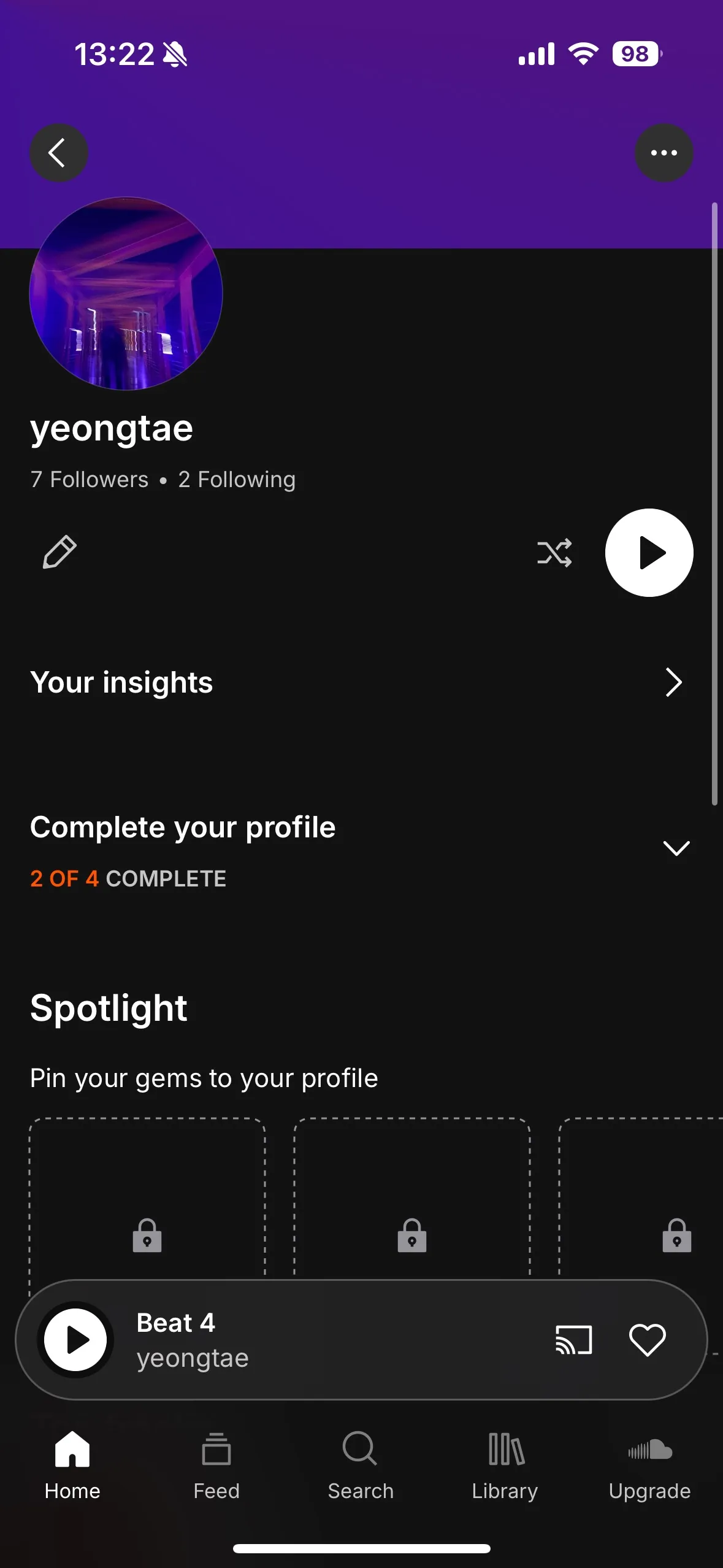Expand the Complete your profile section
The image size is (723, 1568).
(676, 848)
